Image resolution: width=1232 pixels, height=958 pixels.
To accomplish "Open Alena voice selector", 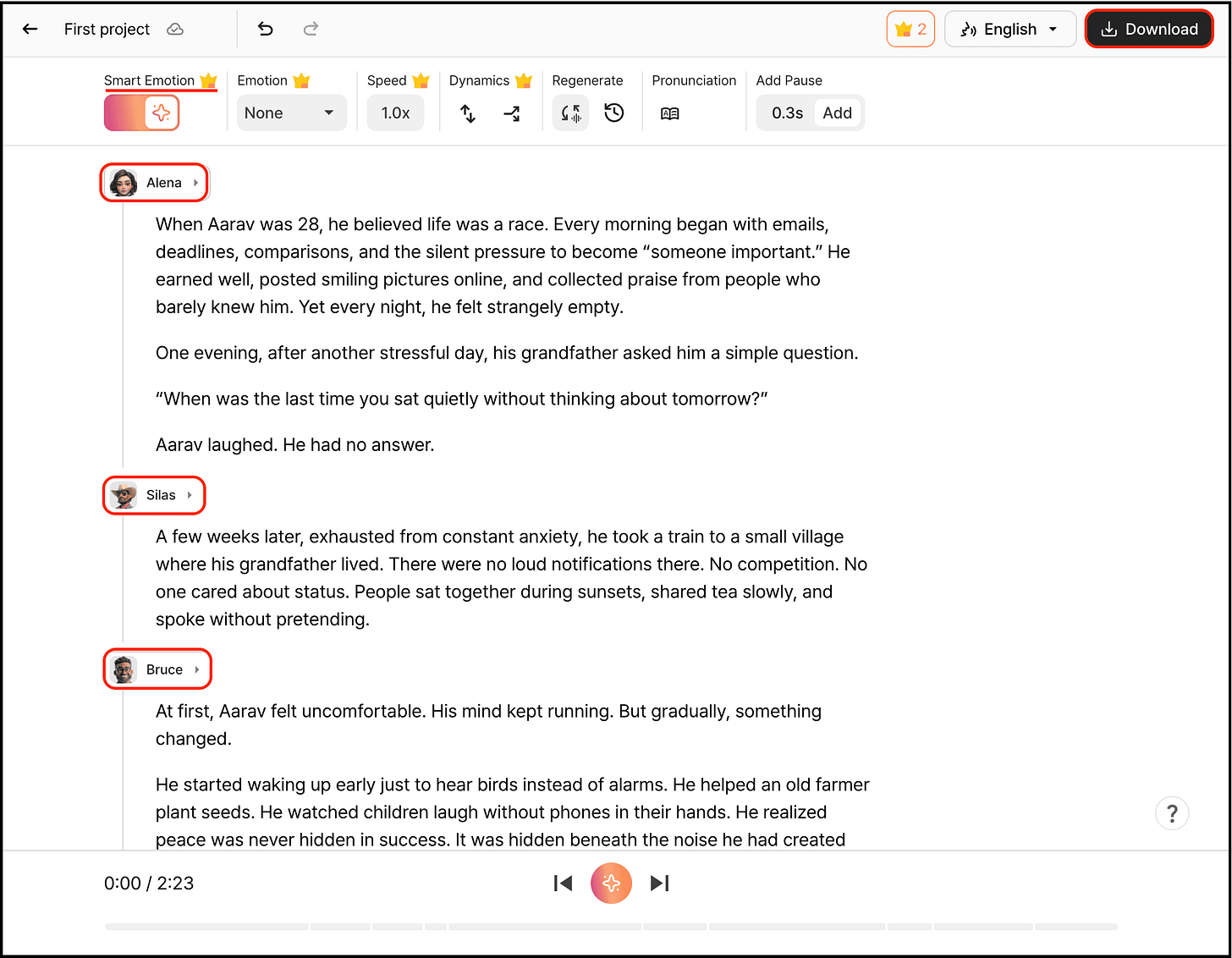I will click(x=154, y=183).
